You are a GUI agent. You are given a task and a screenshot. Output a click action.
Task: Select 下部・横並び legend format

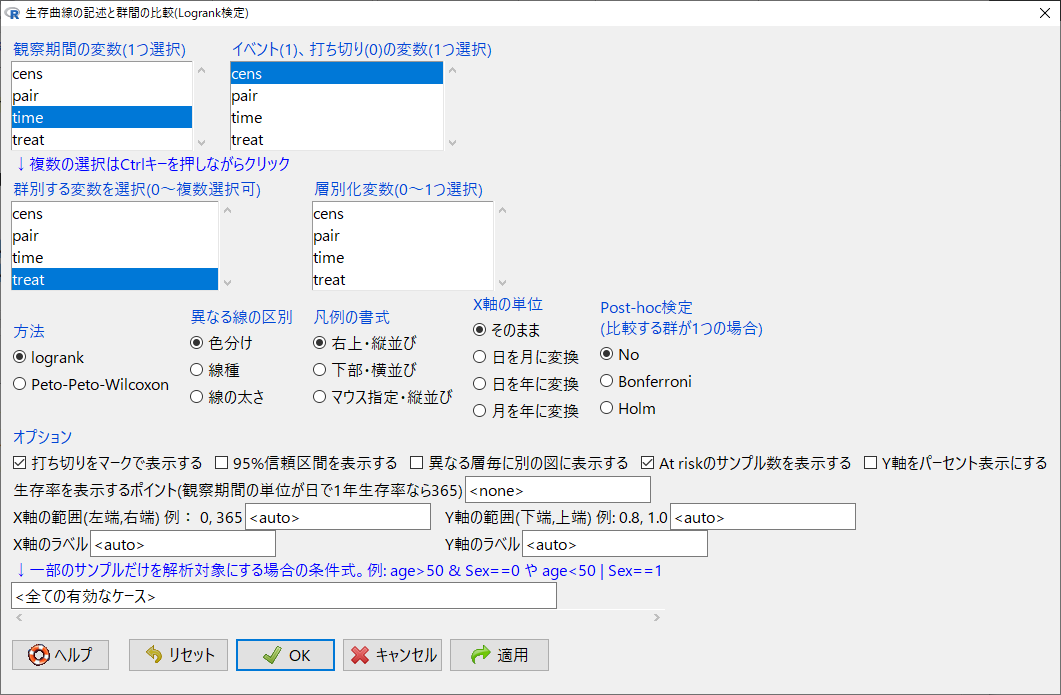(317, 368)
